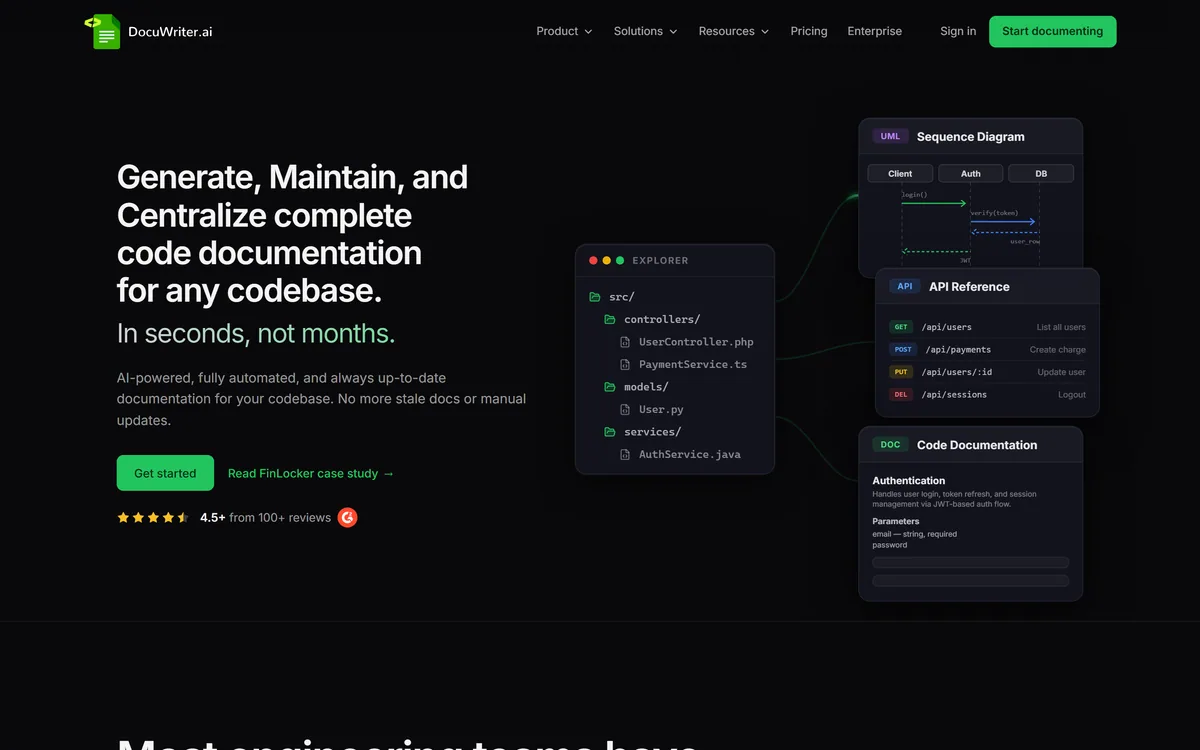
Task: Click the /api/users/:id endpoint
Action: 956,372
